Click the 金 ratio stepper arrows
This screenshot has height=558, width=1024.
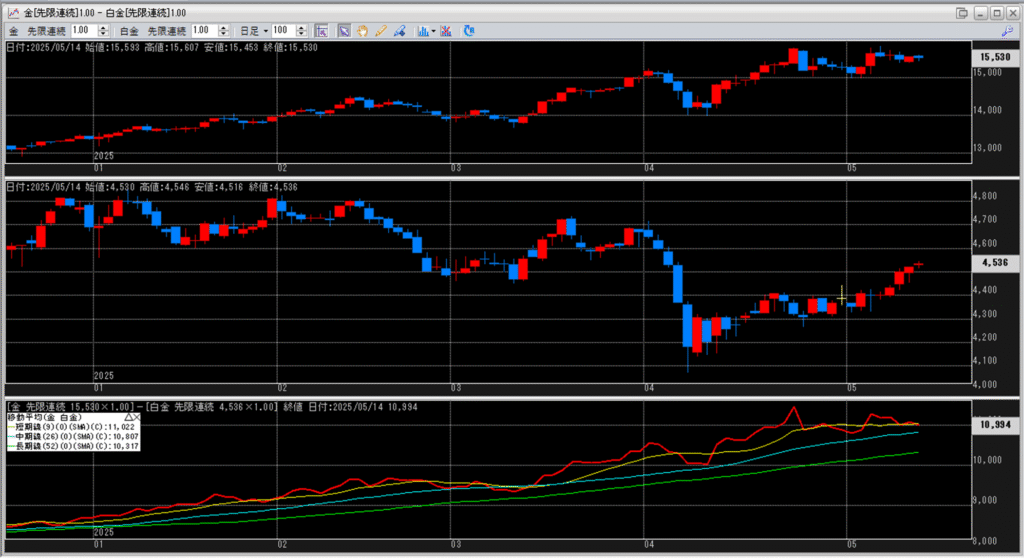[x=103, y=31]
